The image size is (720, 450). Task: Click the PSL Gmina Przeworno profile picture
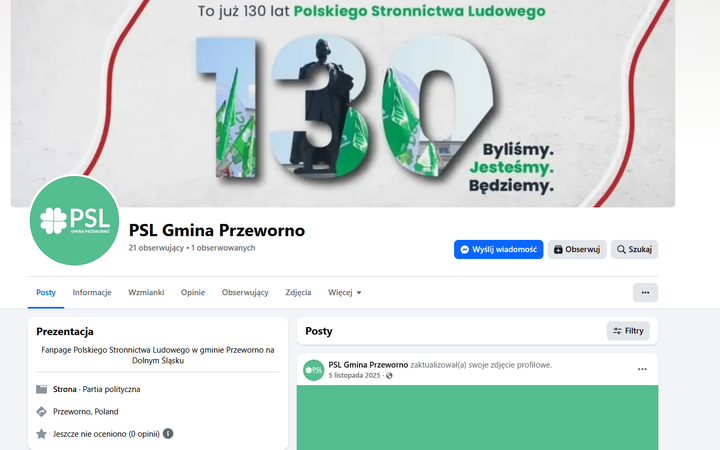point(74,220)
